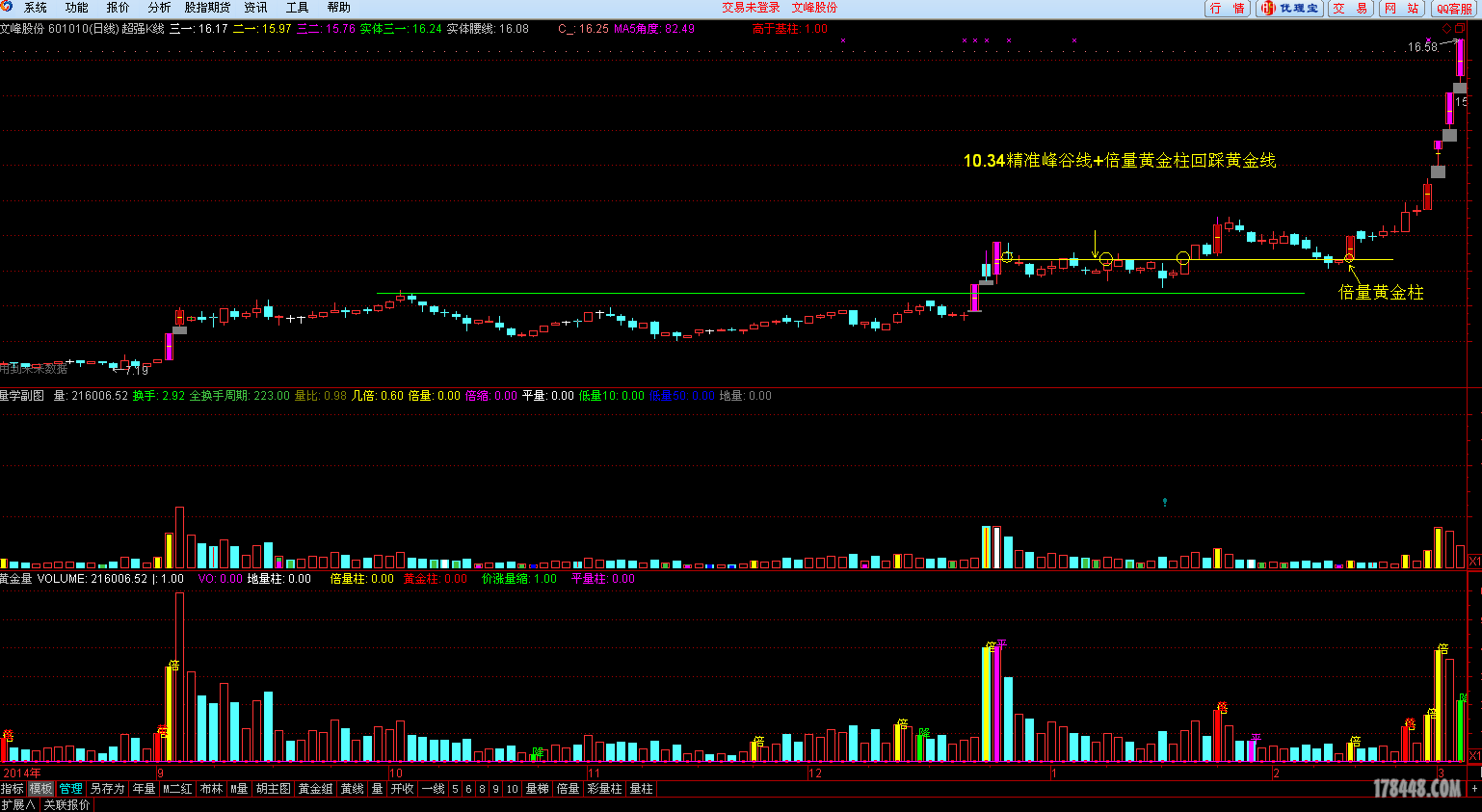Click the MA5角度: 82.49 value
1482x812 pixels.
pyautogui.click(x=654, y=29)
